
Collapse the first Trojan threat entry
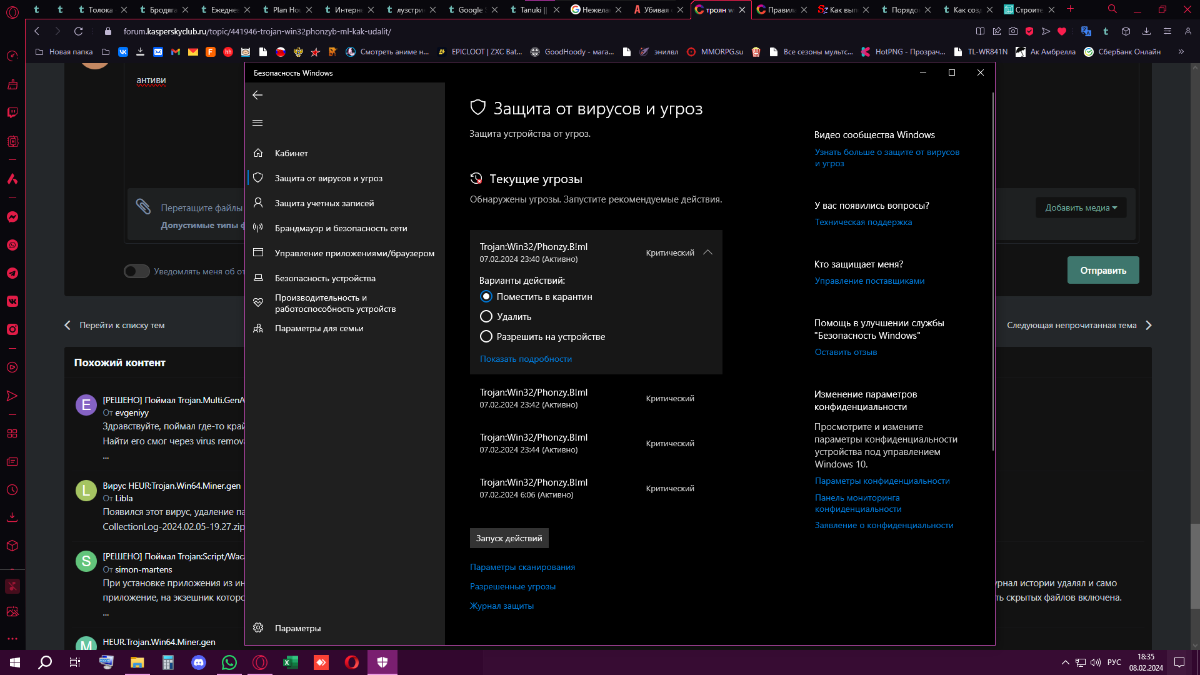click(x=708, y=253)
